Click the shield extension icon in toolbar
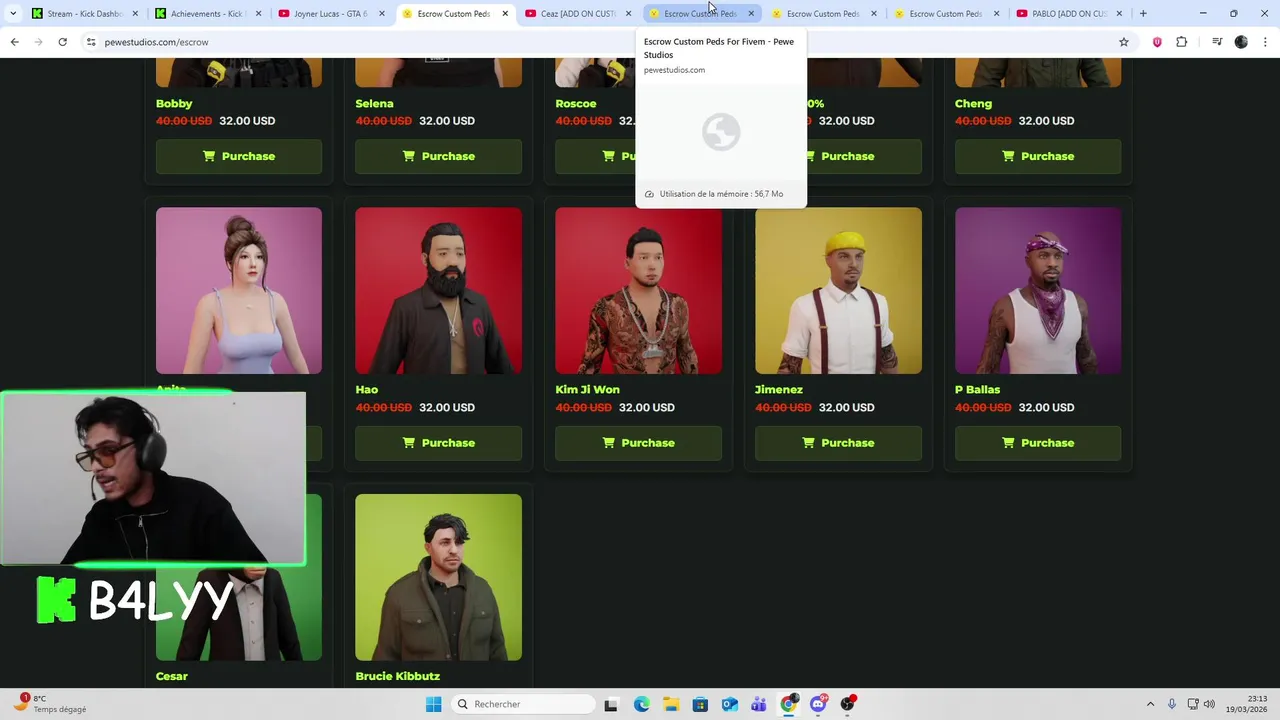Image resolution: width=1280 pixels, height=720 pixels. pos(1157,42)
